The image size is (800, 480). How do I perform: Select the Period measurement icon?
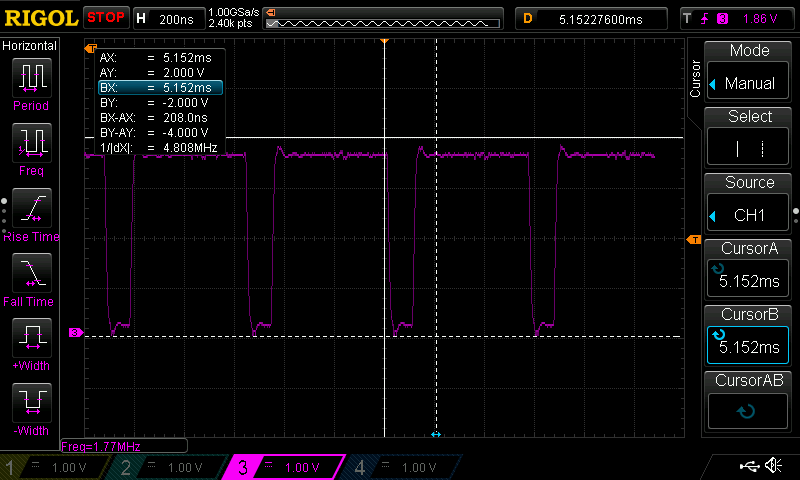click(x=32, y=78)
